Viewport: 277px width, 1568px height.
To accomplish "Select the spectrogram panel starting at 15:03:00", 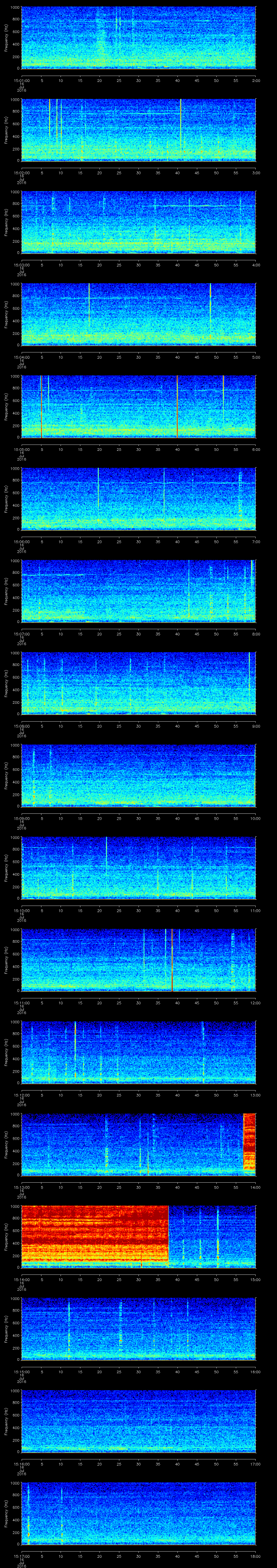I will click(139, 222).
